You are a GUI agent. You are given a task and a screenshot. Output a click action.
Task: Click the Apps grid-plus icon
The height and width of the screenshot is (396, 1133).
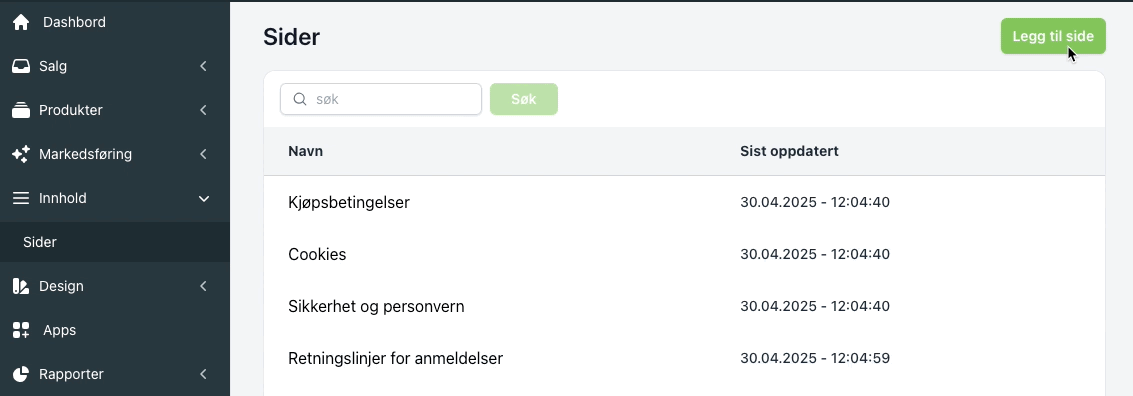[x=21, y=330]
